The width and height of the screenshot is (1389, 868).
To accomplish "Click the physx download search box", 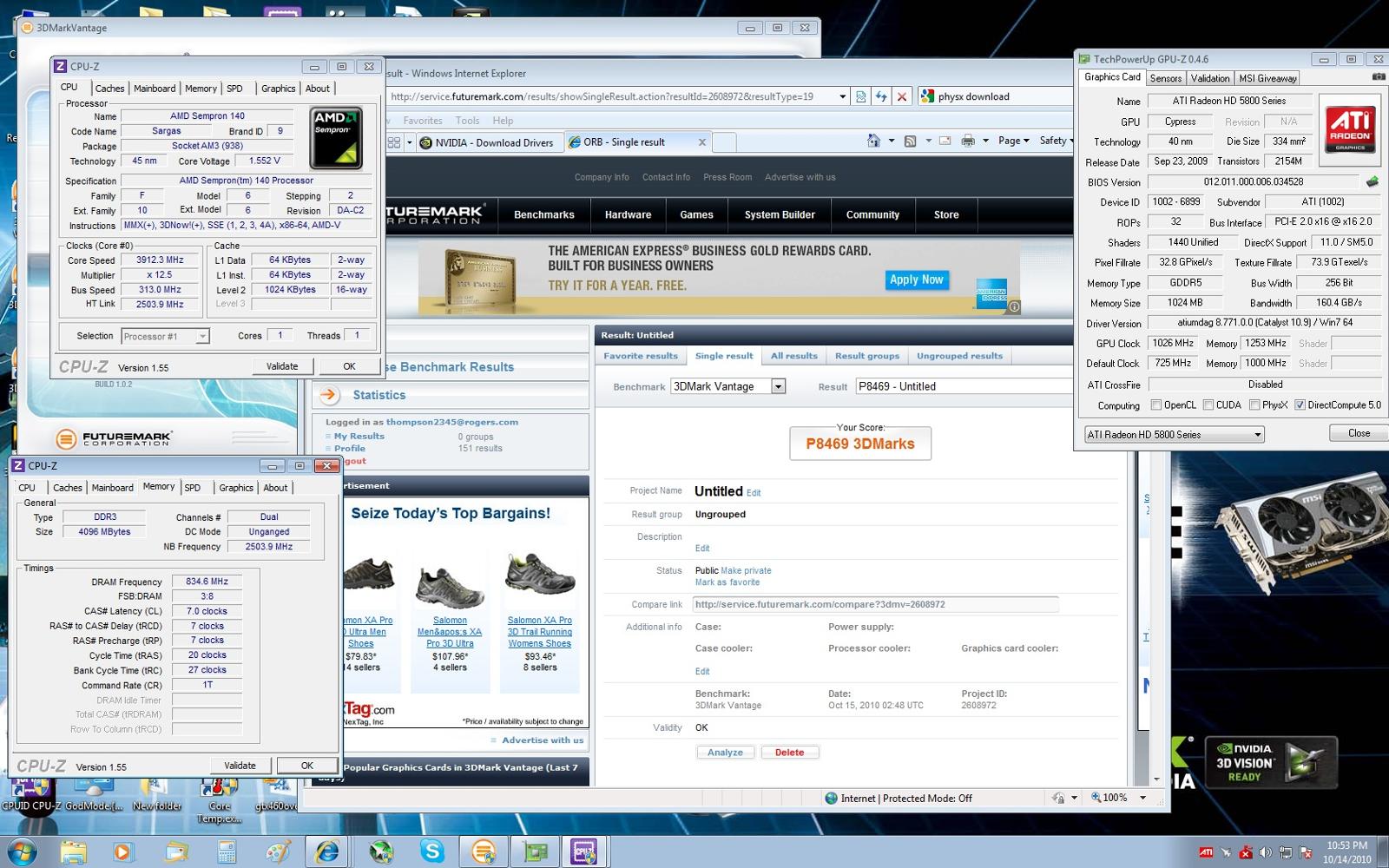I will (995, 96).
